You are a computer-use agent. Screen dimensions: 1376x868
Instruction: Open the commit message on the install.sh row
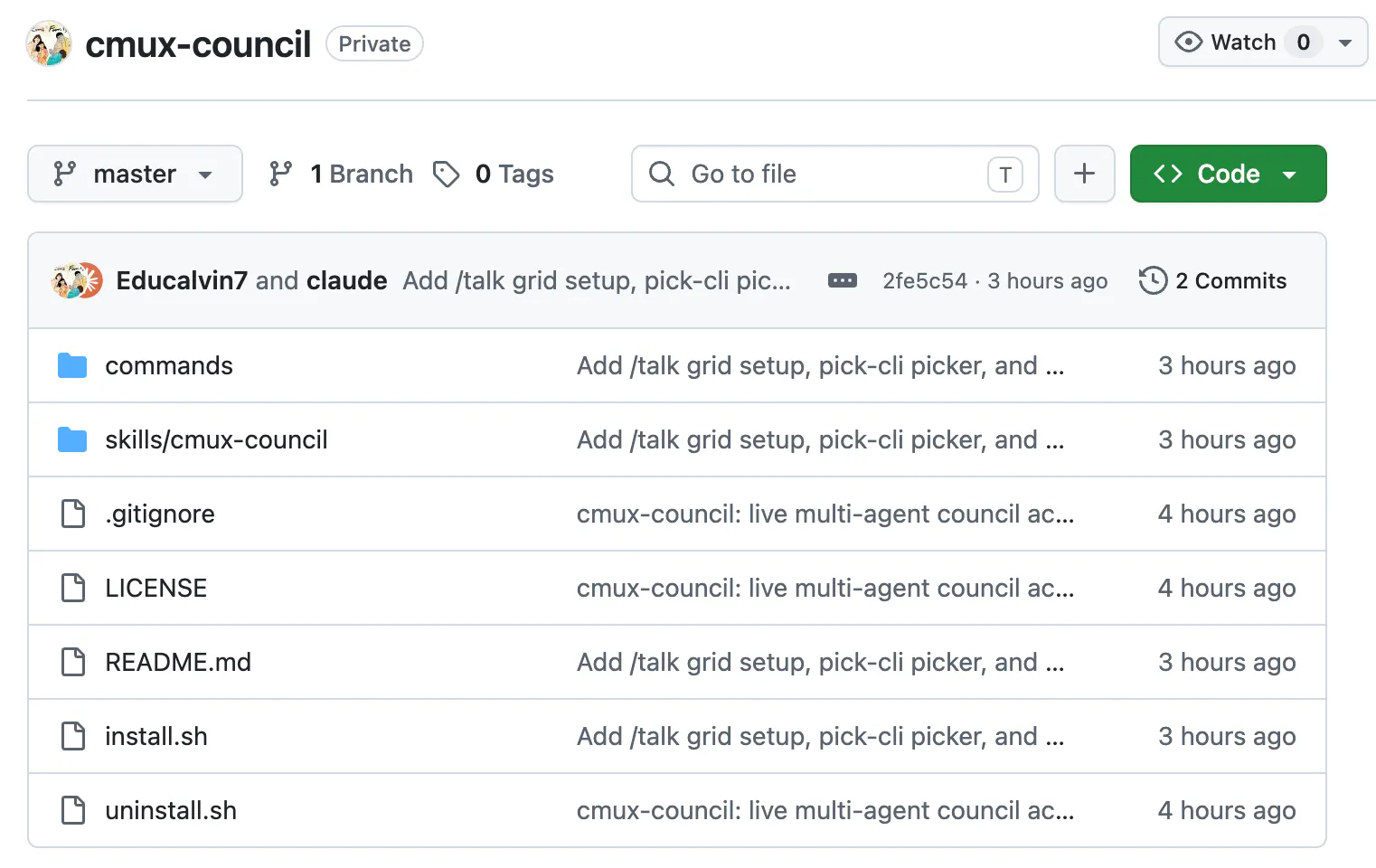(x=820, y=736)
